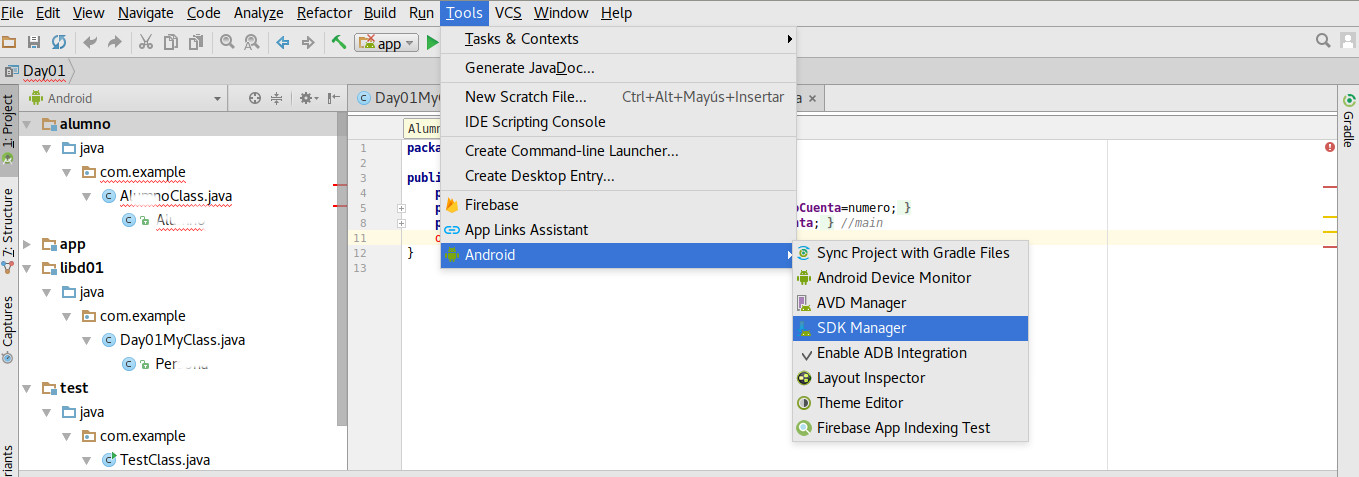Viewport: 1359px width, 477px height.
Task: Click the Synchronize refresh icon
Action: pos(59,42)
